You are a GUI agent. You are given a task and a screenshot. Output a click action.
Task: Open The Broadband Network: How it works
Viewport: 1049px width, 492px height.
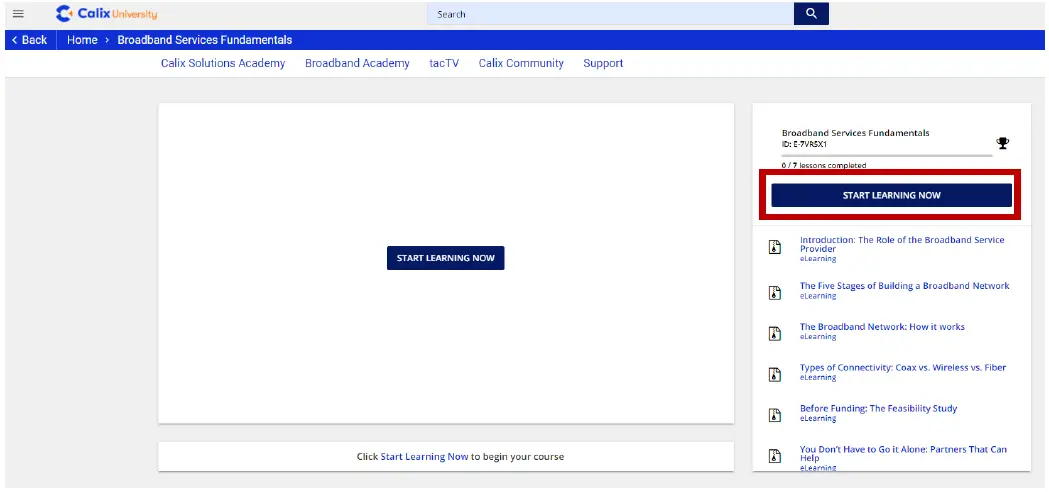(x=882, y=327)
